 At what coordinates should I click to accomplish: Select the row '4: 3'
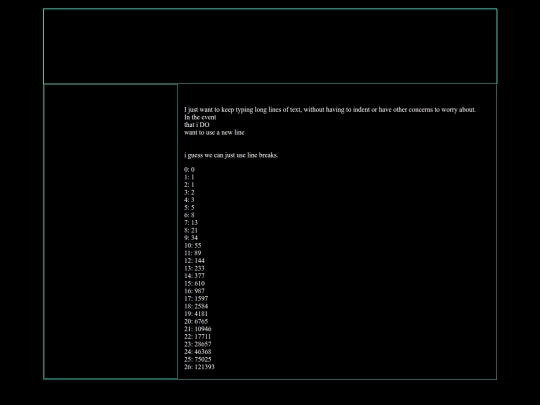coord(189,200)
